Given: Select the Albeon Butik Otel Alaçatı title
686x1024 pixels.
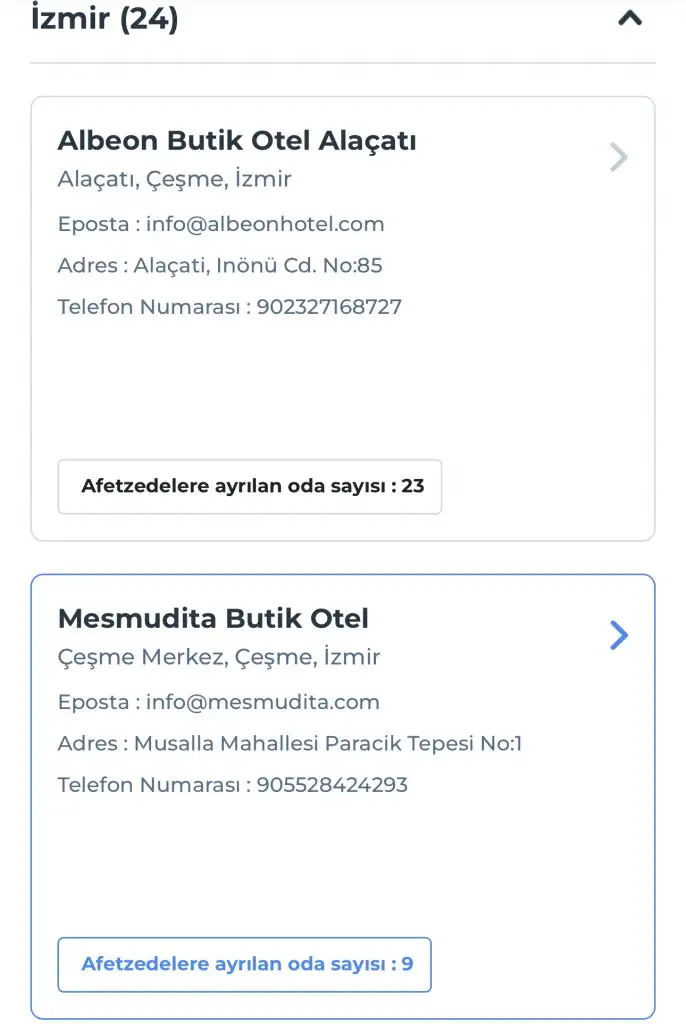Looking at the screenshot, I should (x=237, y=141).
